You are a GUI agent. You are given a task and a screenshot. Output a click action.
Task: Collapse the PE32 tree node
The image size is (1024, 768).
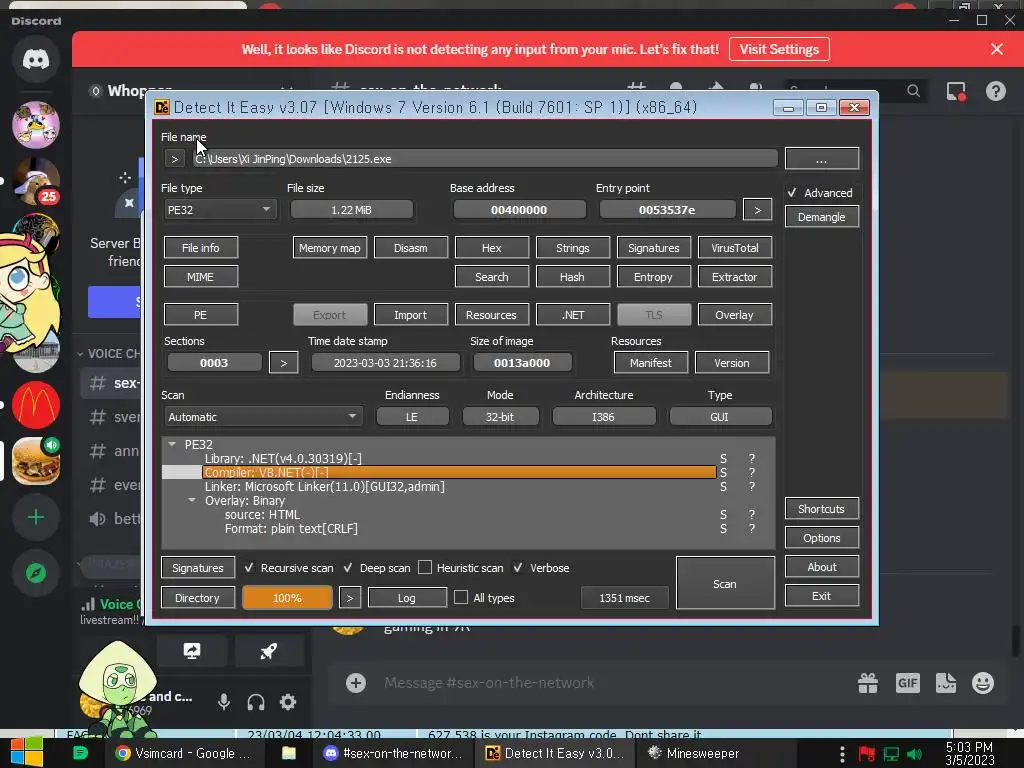click(172, 444)
